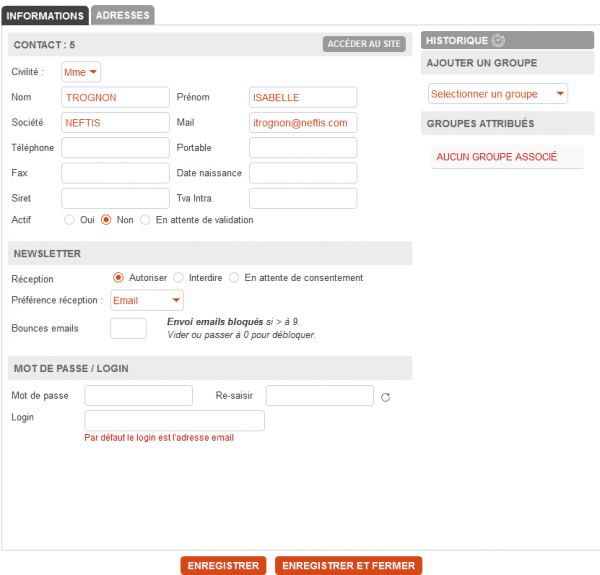The width and height of the screenshot is (600, 575).
Task: Switch to the Adresses tab
Action: point(123,16)
